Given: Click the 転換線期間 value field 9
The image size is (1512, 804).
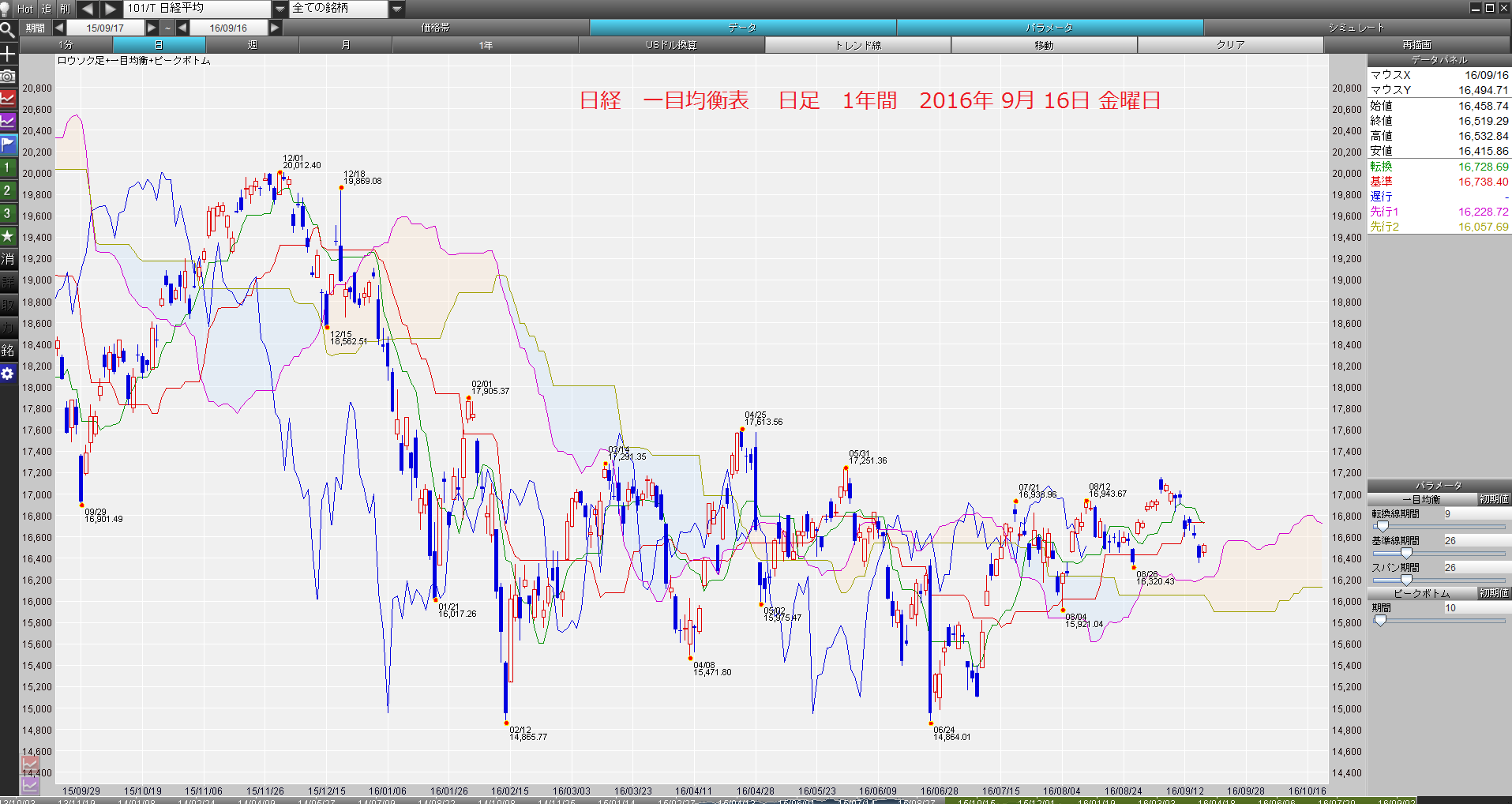Looking at the screenshot, I should pyautogui.click(x=1476, y=514).
